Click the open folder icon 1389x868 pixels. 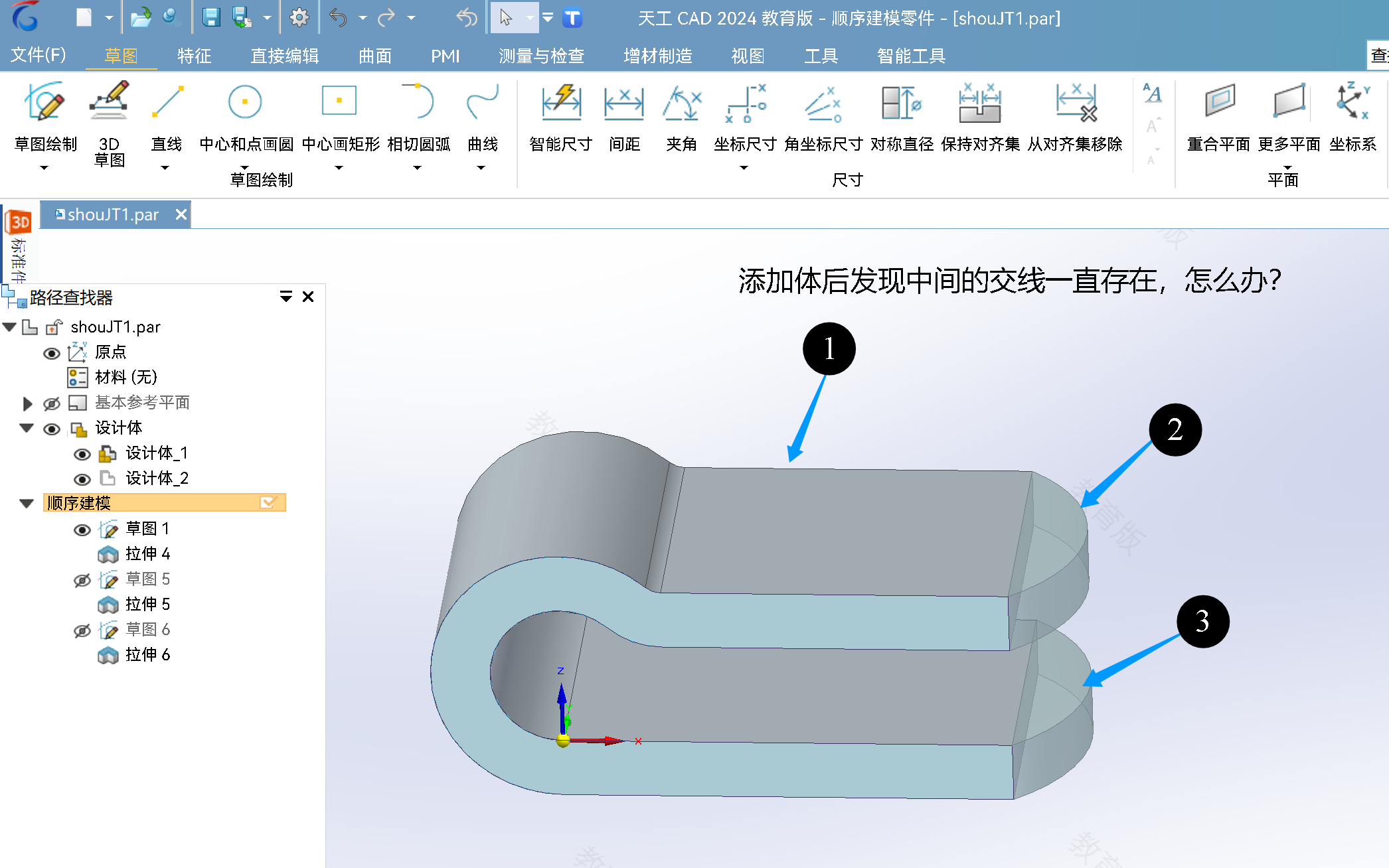(141, 17)
